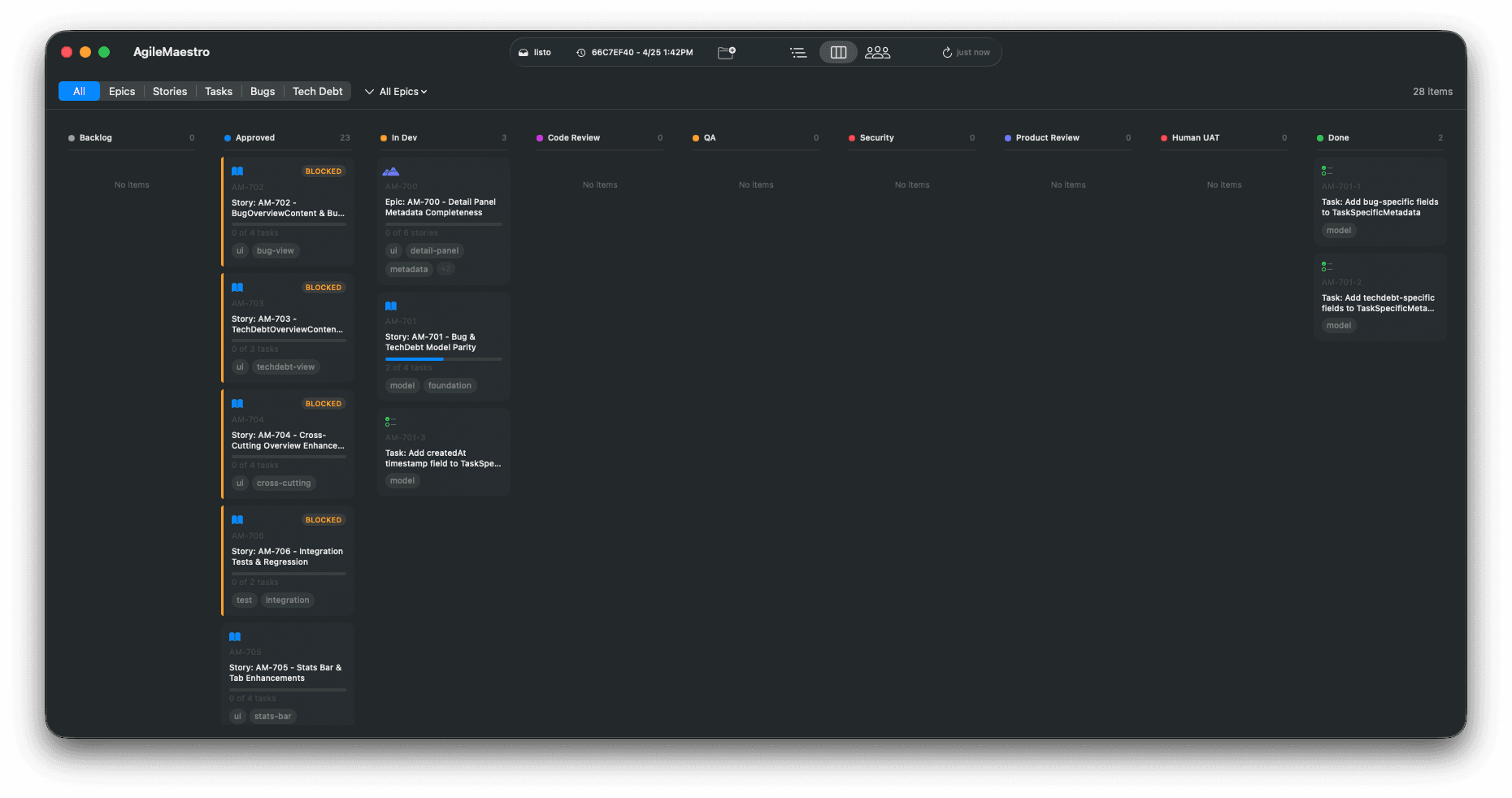Click the Approved column header
The height and width of the screenshot is (798, 1512).
tap(287, 138)
